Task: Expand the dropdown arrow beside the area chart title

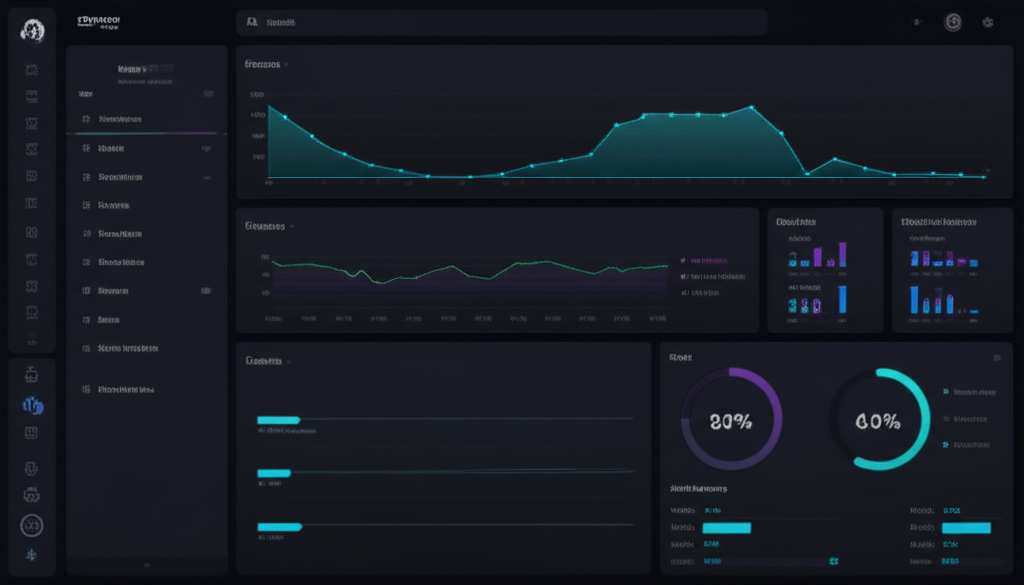Action: (287, 64)
